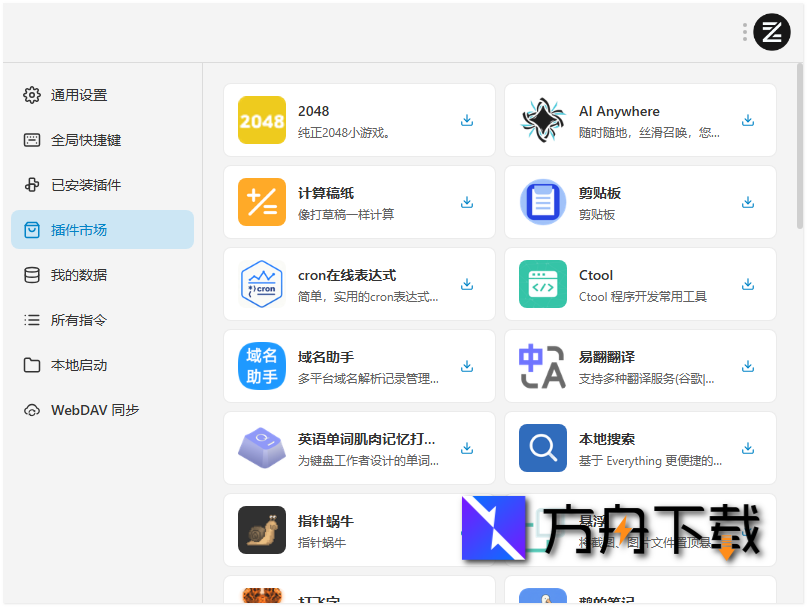The image size is (807, 607).
Task: Open the three-dot menu near the logo
Action: click(743, 31)
